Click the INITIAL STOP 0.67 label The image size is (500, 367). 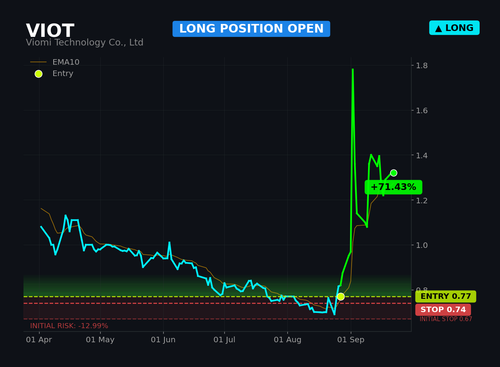click(x=446, y=319)
